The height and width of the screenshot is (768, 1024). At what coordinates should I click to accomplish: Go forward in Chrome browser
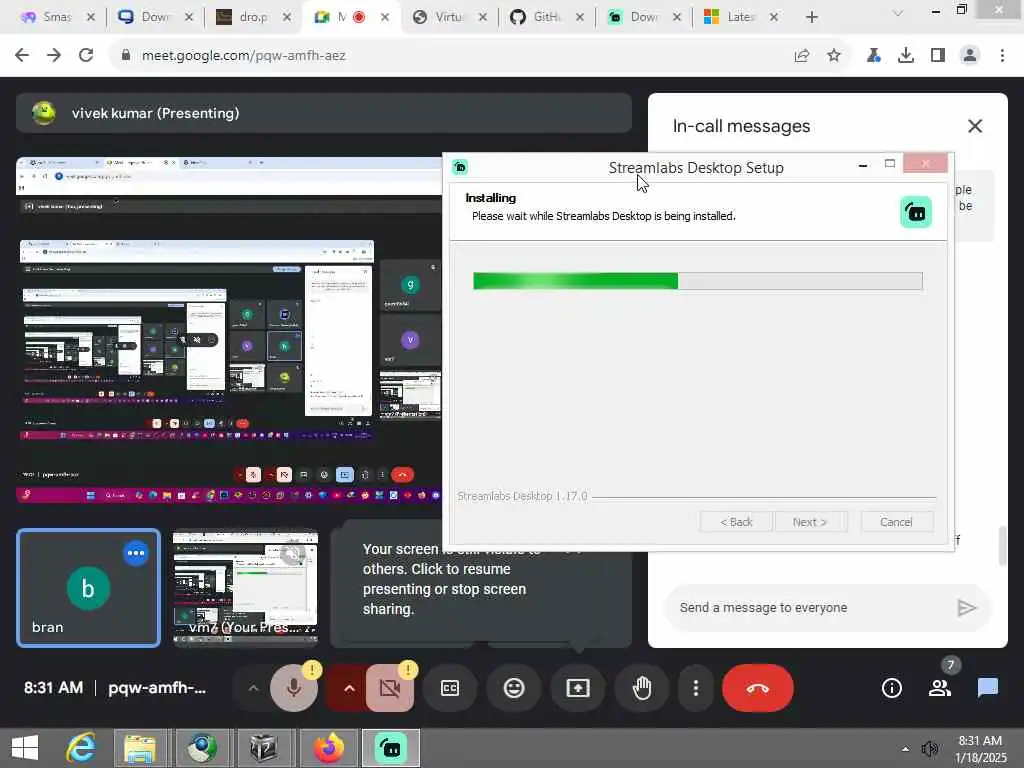(54, 56)
